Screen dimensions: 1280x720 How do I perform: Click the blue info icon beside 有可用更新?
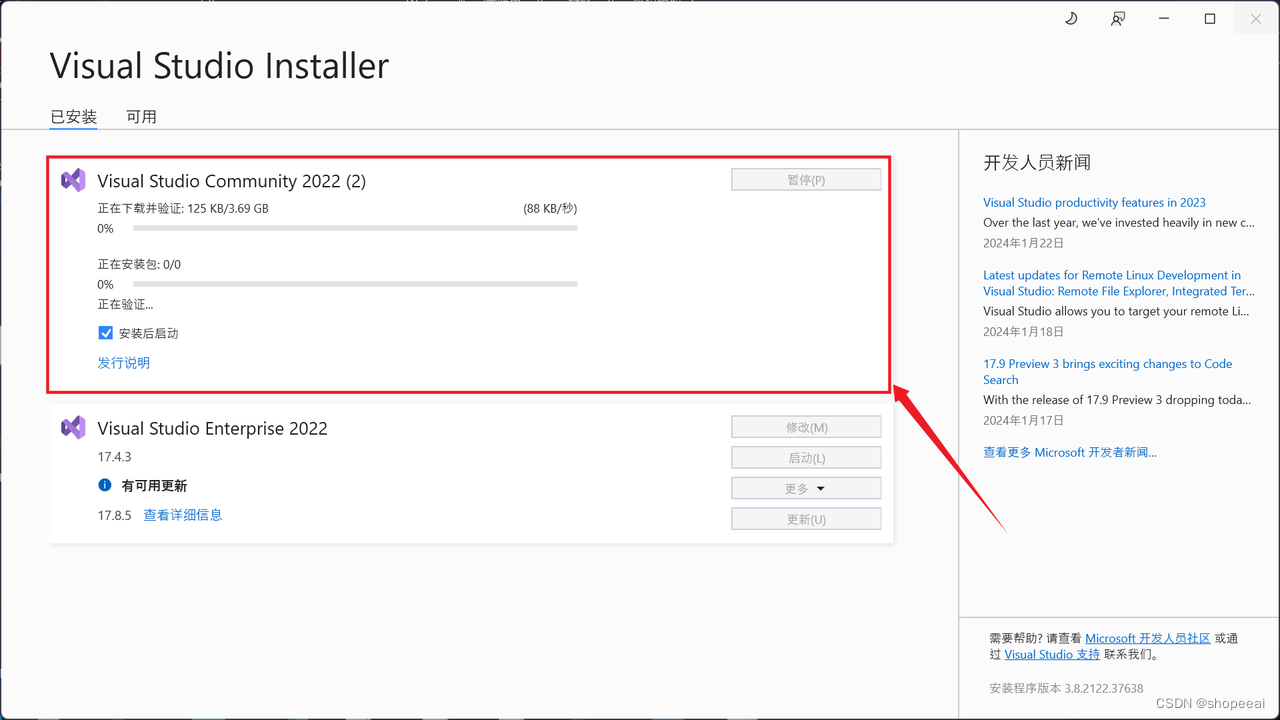click(105, 485)
